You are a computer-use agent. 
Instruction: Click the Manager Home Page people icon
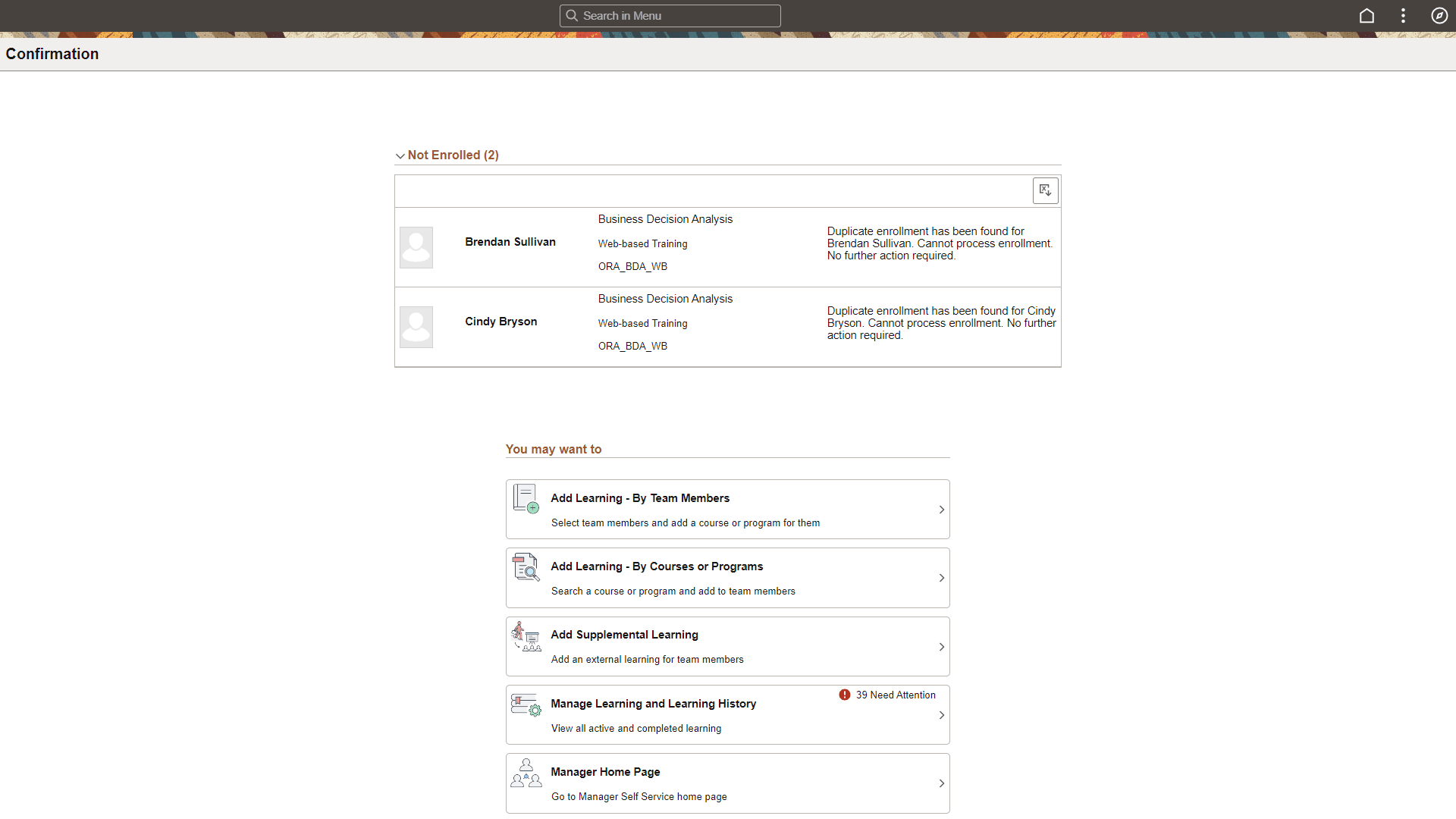pos(525,773)
